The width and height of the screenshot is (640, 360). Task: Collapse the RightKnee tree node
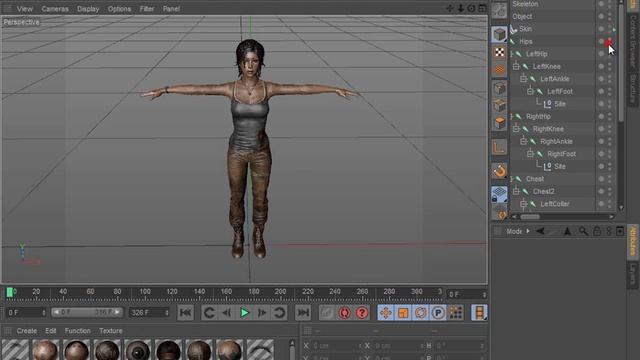coord(516,129)
